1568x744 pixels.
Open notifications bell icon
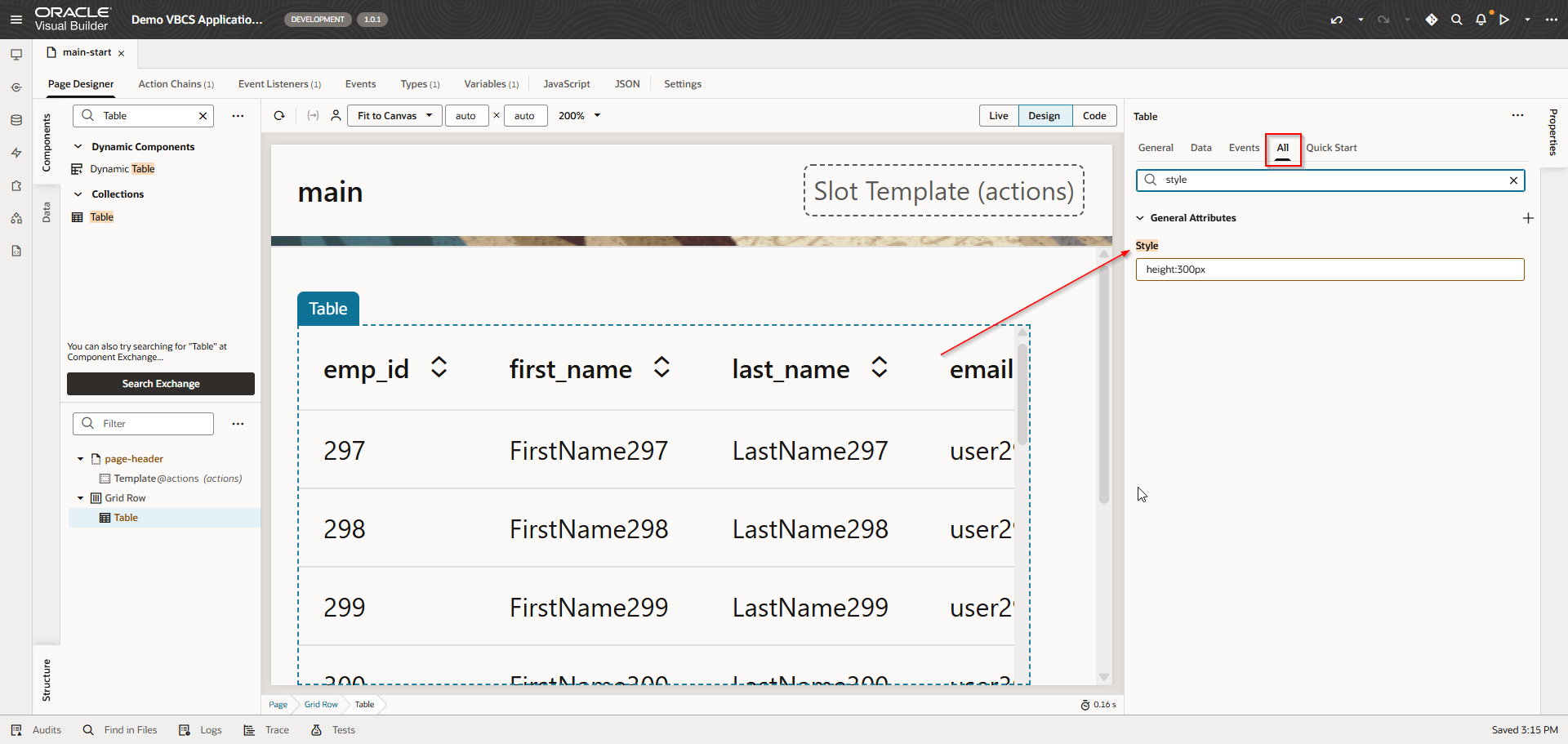click(1481, 20)
